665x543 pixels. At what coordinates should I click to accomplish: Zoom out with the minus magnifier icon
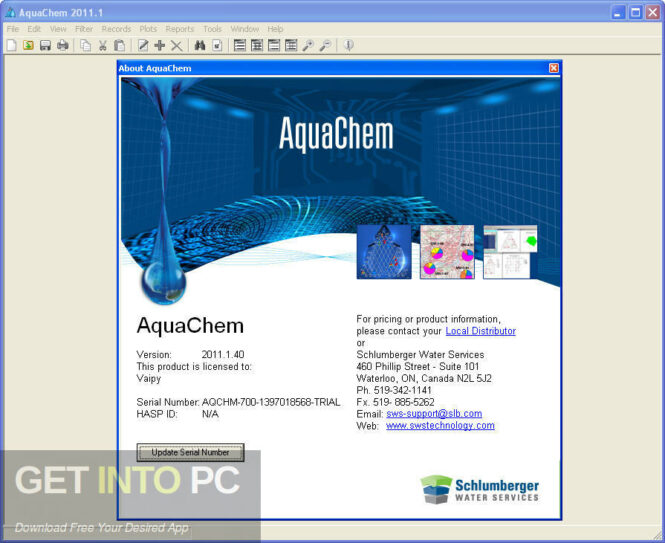pos(325,45)
